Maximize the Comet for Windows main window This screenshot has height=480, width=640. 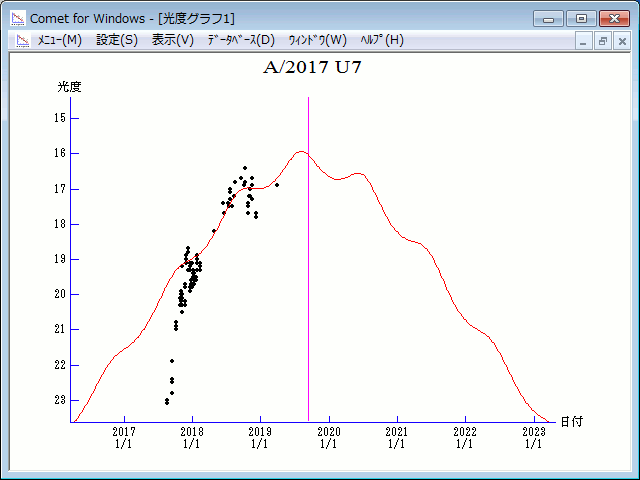pos(580,18)
